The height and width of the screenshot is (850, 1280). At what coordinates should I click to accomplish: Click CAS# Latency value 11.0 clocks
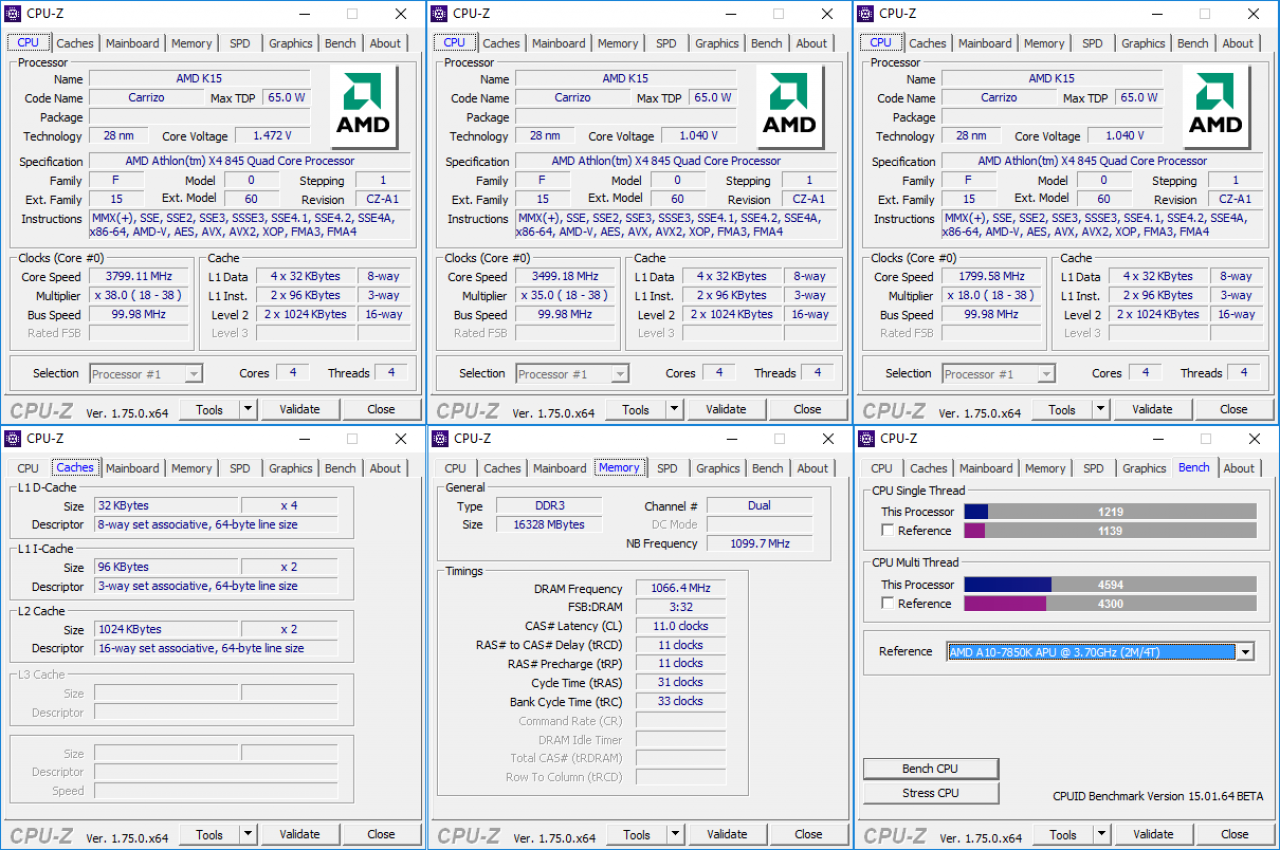(680, 626)
